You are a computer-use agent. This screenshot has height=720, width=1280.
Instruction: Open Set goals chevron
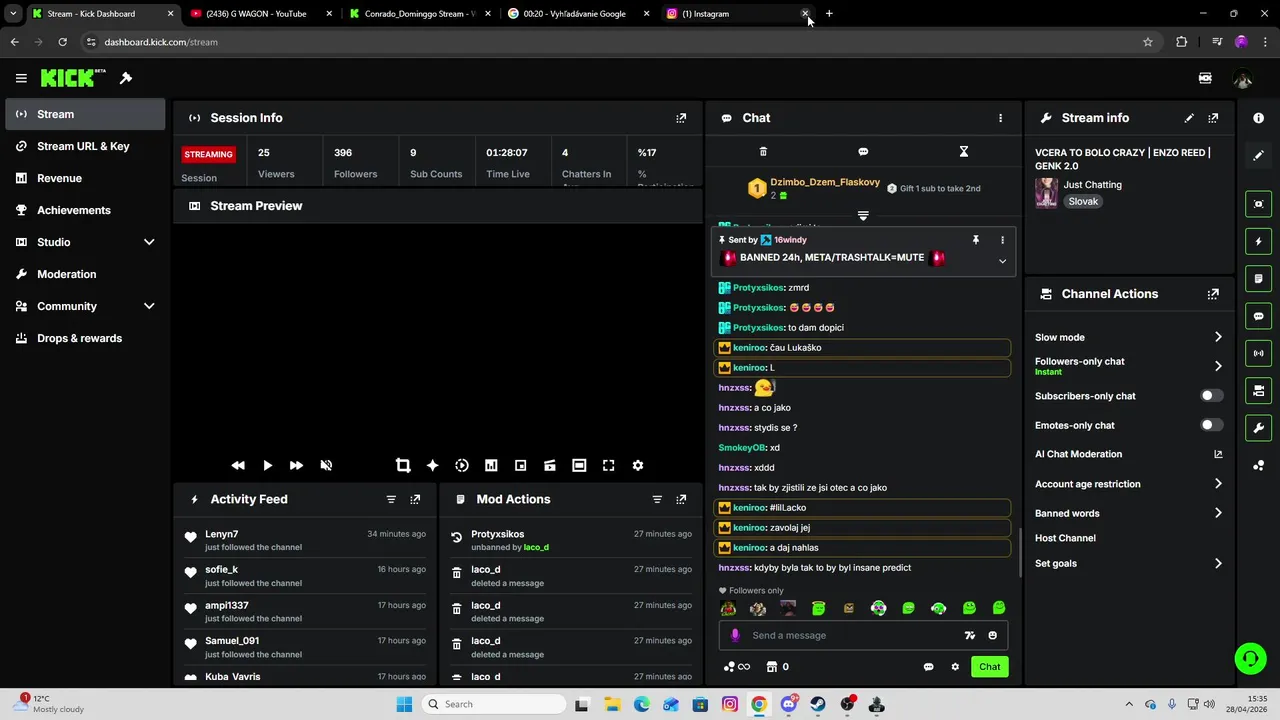tap(1218, 564)
